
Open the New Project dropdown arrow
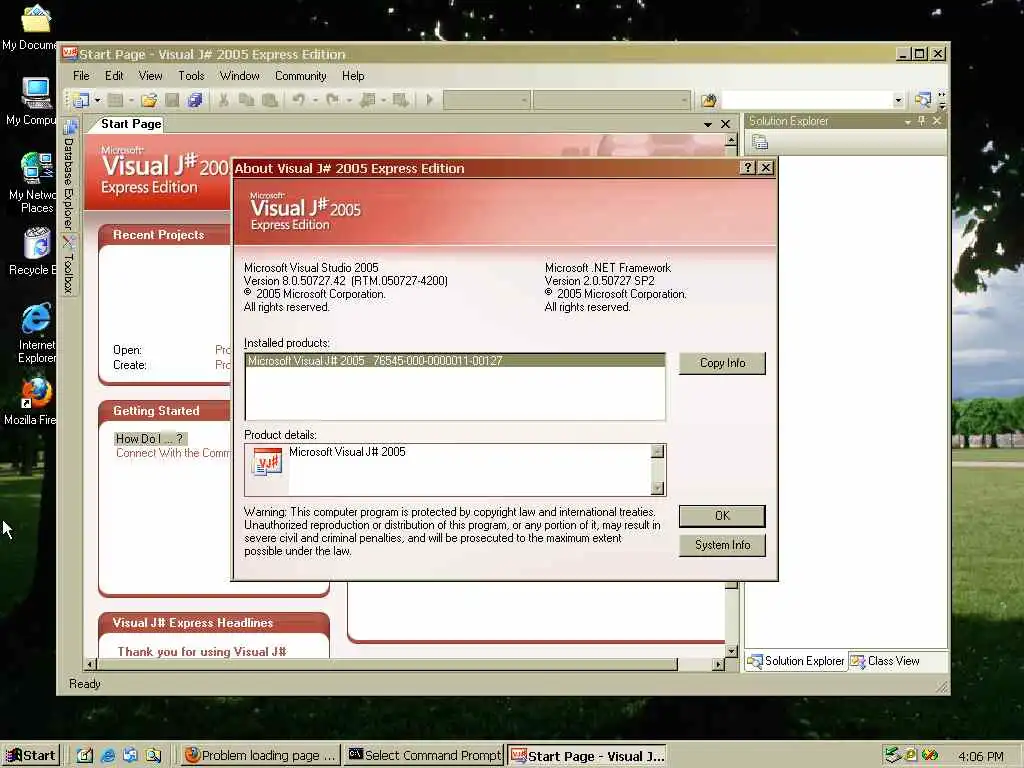pyautogui.click(x=97, y=100)
